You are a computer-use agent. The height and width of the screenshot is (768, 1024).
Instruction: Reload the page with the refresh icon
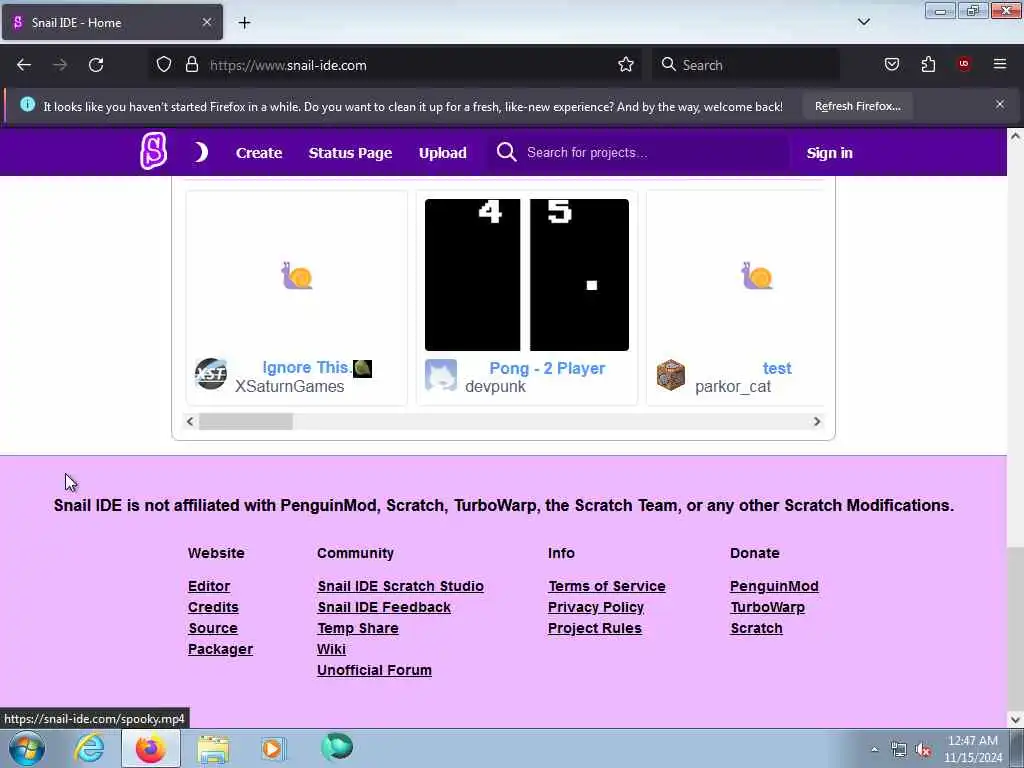click(x=96, y=65)
